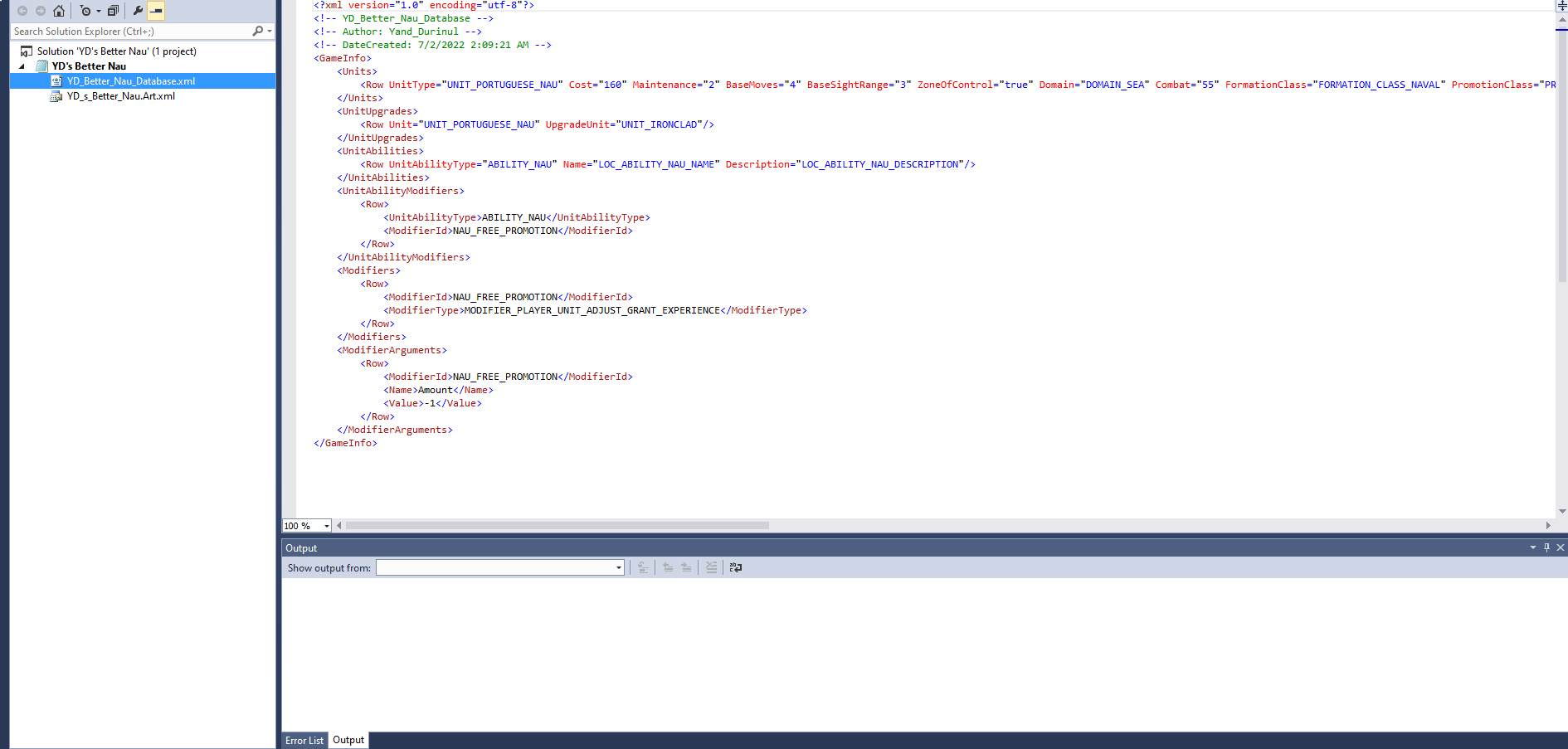
Task: Open the 100 % zoom level dropdown
Action: pyautogui.click(x=327, y=526)
